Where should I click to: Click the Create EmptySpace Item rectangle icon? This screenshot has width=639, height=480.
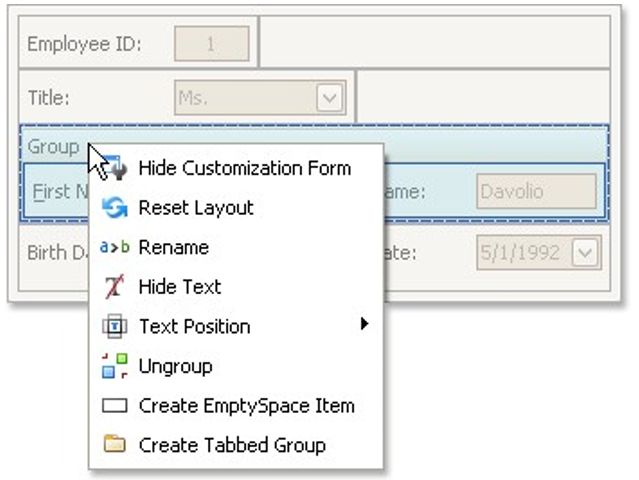pos(115,406)
